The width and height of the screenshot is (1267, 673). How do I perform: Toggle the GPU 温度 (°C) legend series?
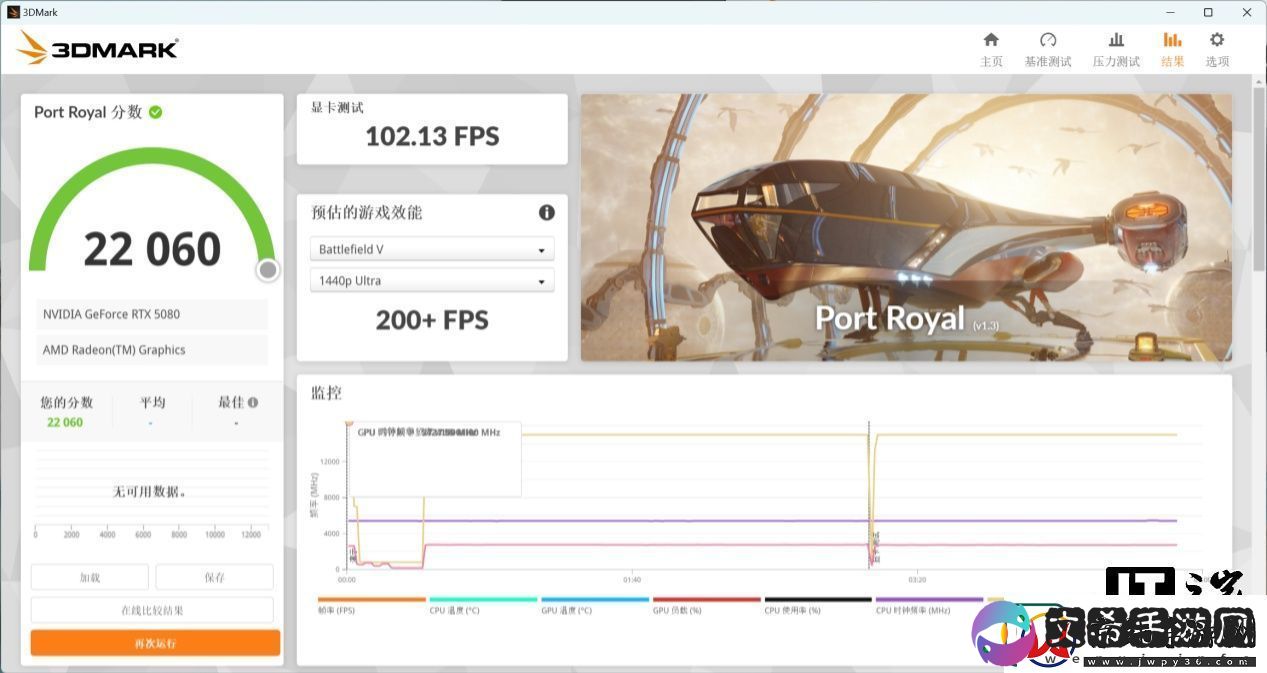click(595, 605)
